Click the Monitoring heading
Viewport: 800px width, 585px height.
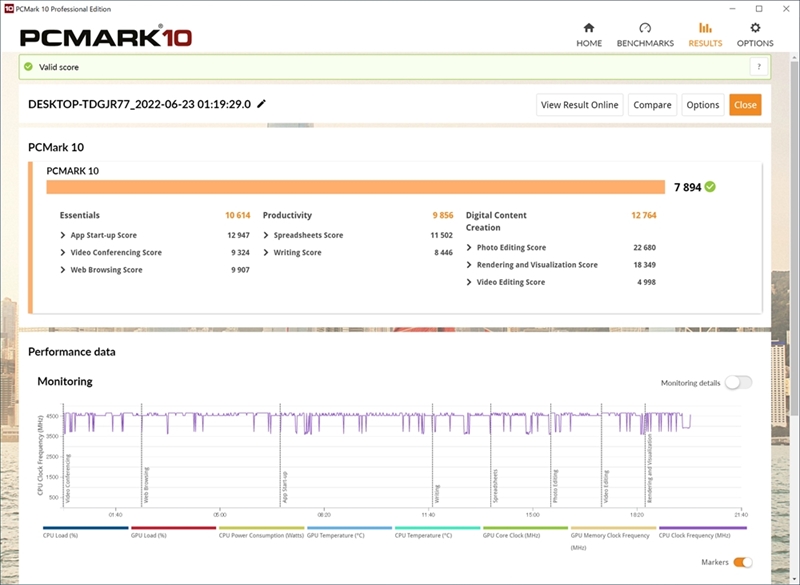pos(65,381)
